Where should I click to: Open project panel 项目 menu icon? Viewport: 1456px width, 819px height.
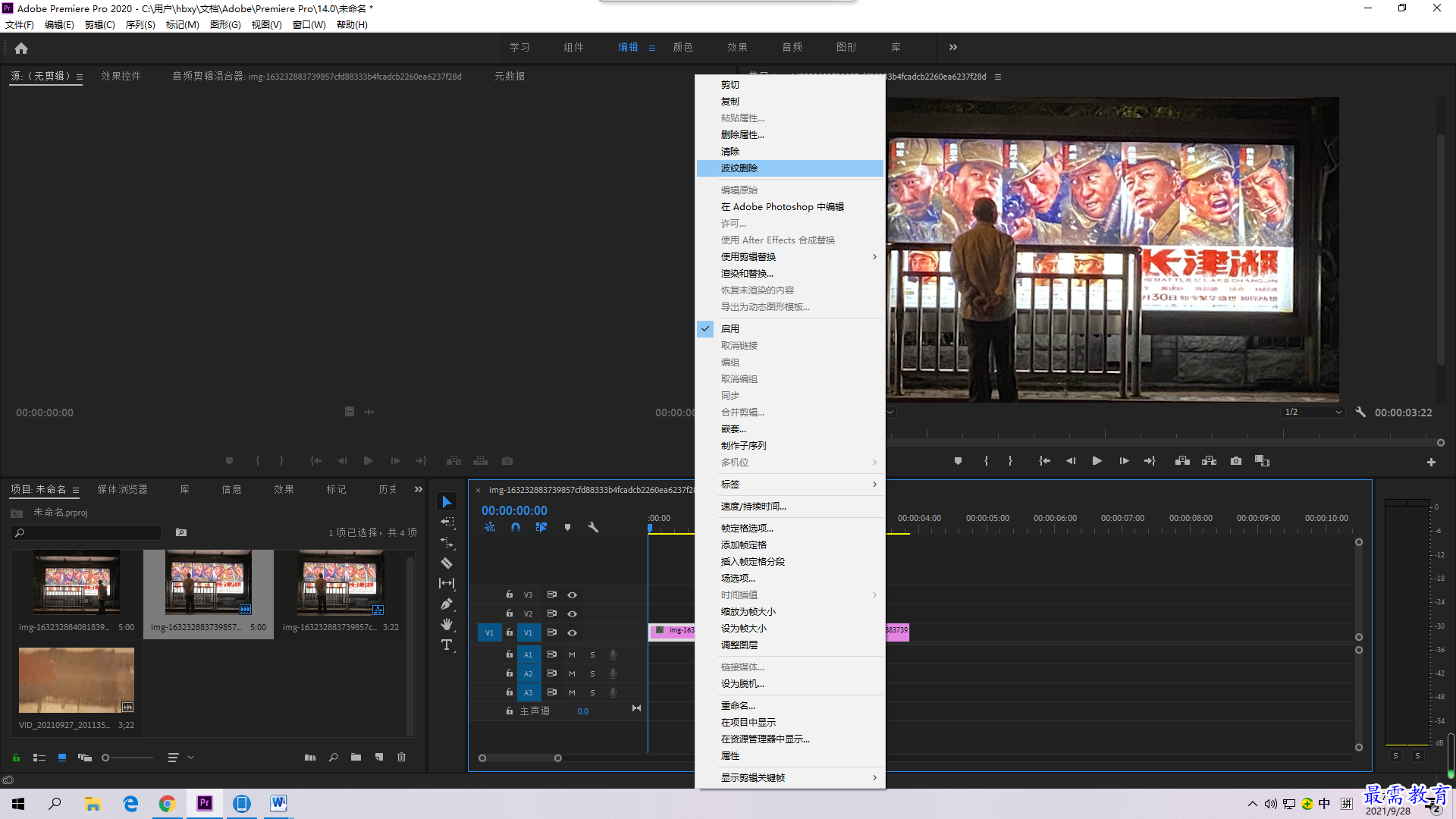coord(76,490)
